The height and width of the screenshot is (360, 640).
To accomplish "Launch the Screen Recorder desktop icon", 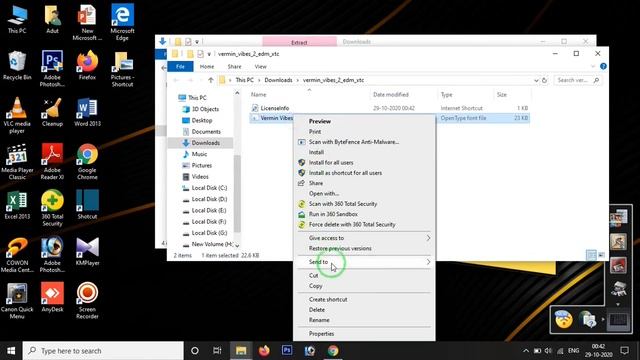I will click(87, 301).
